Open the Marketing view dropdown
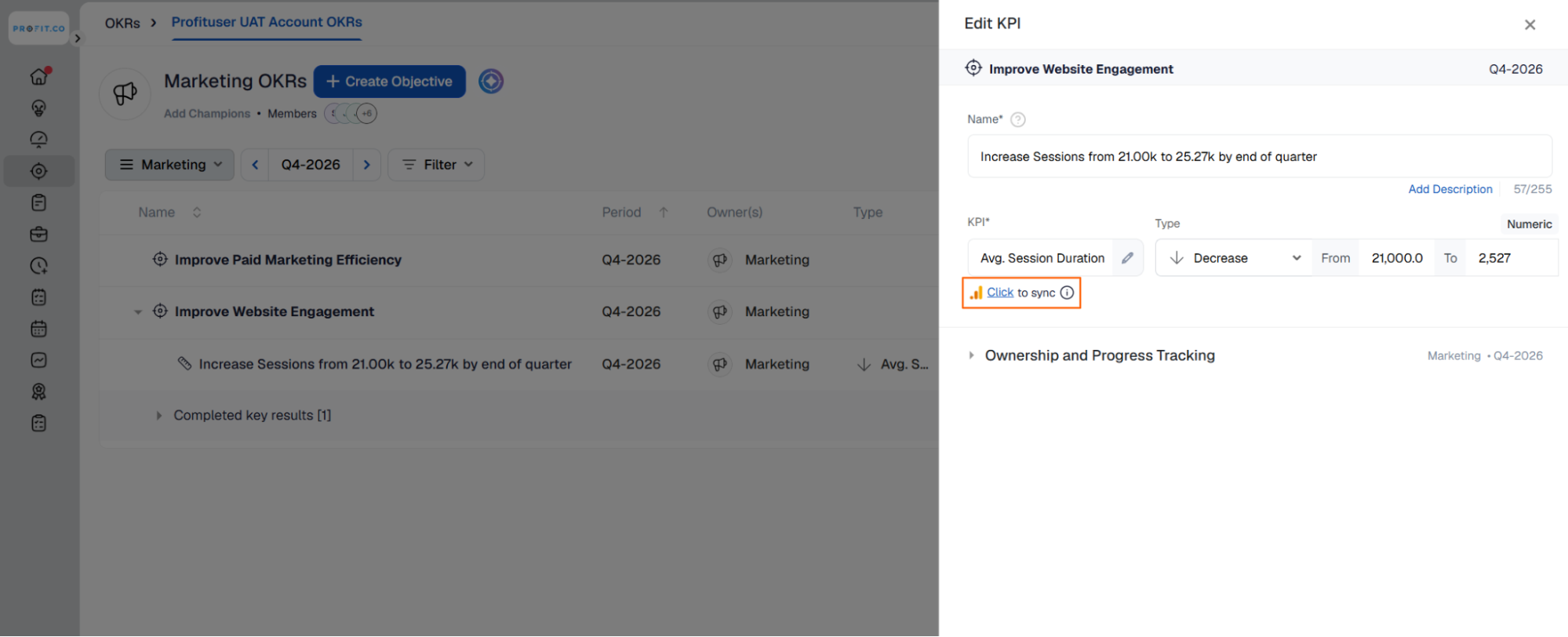 [x=169, y=165]
